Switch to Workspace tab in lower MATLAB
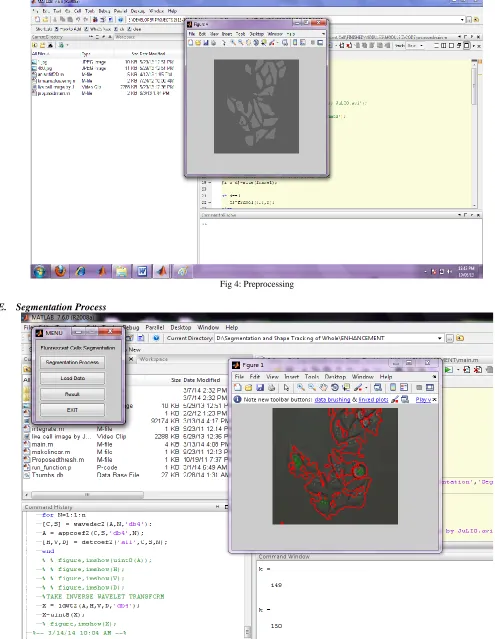This screenshot has height=639, width=495. (153, 359)
